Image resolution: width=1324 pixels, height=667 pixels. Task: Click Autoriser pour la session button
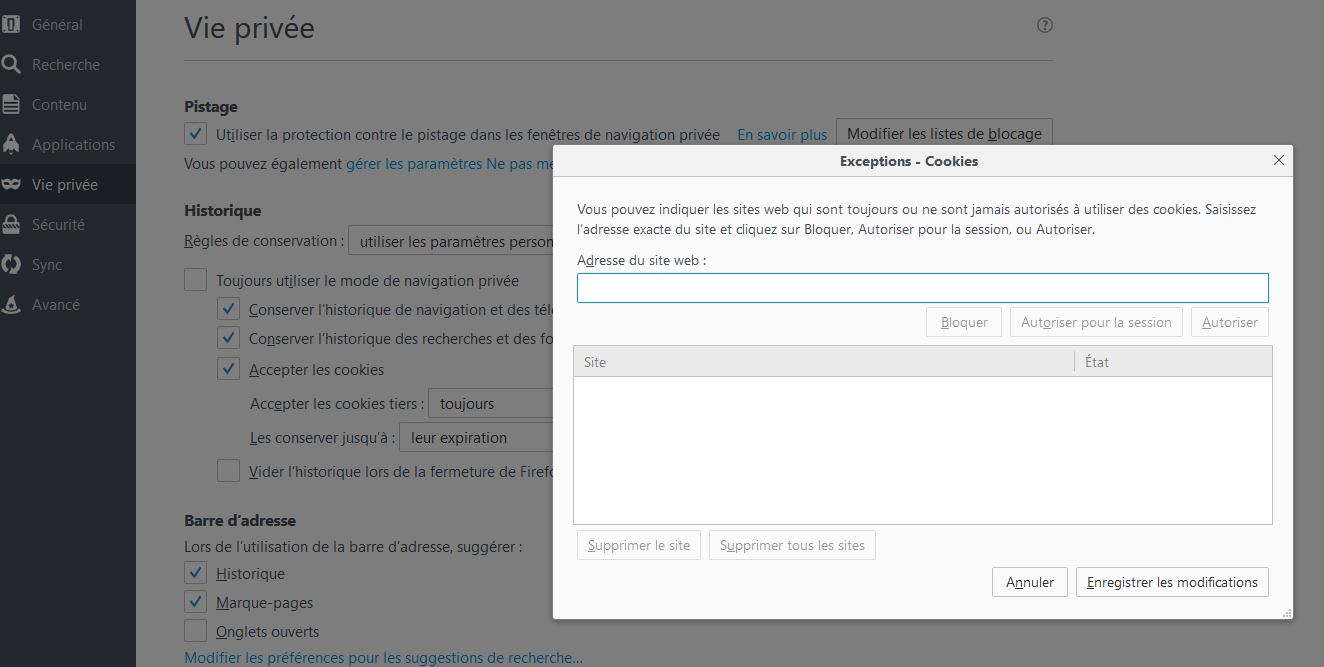tap(1096, 322)
